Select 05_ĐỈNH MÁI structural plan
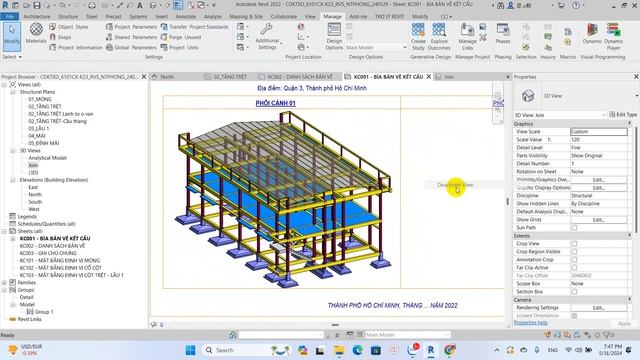This screenshot has height=360, width=640. (x=44, y=143)
